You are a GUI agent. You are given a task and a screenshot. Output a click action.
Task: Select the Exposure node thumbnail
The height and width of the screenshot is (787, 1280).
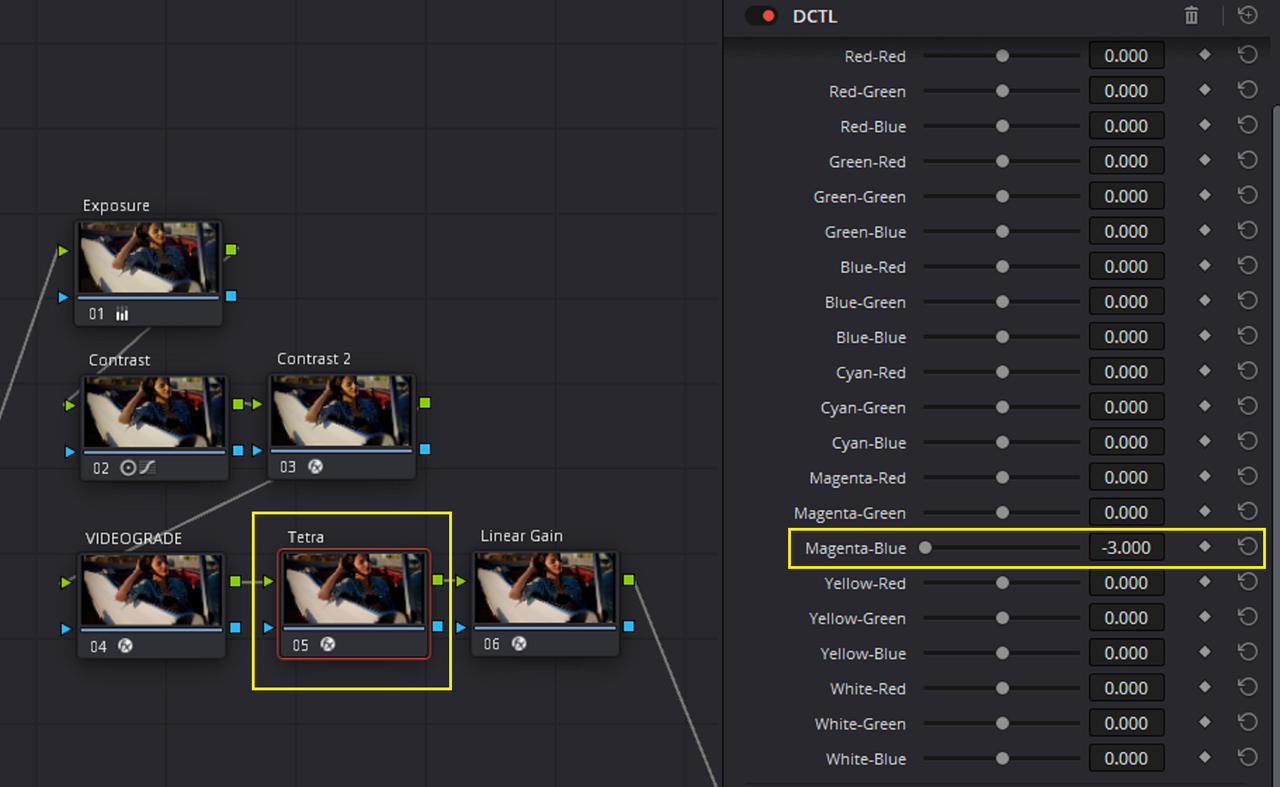pos(148,258)
